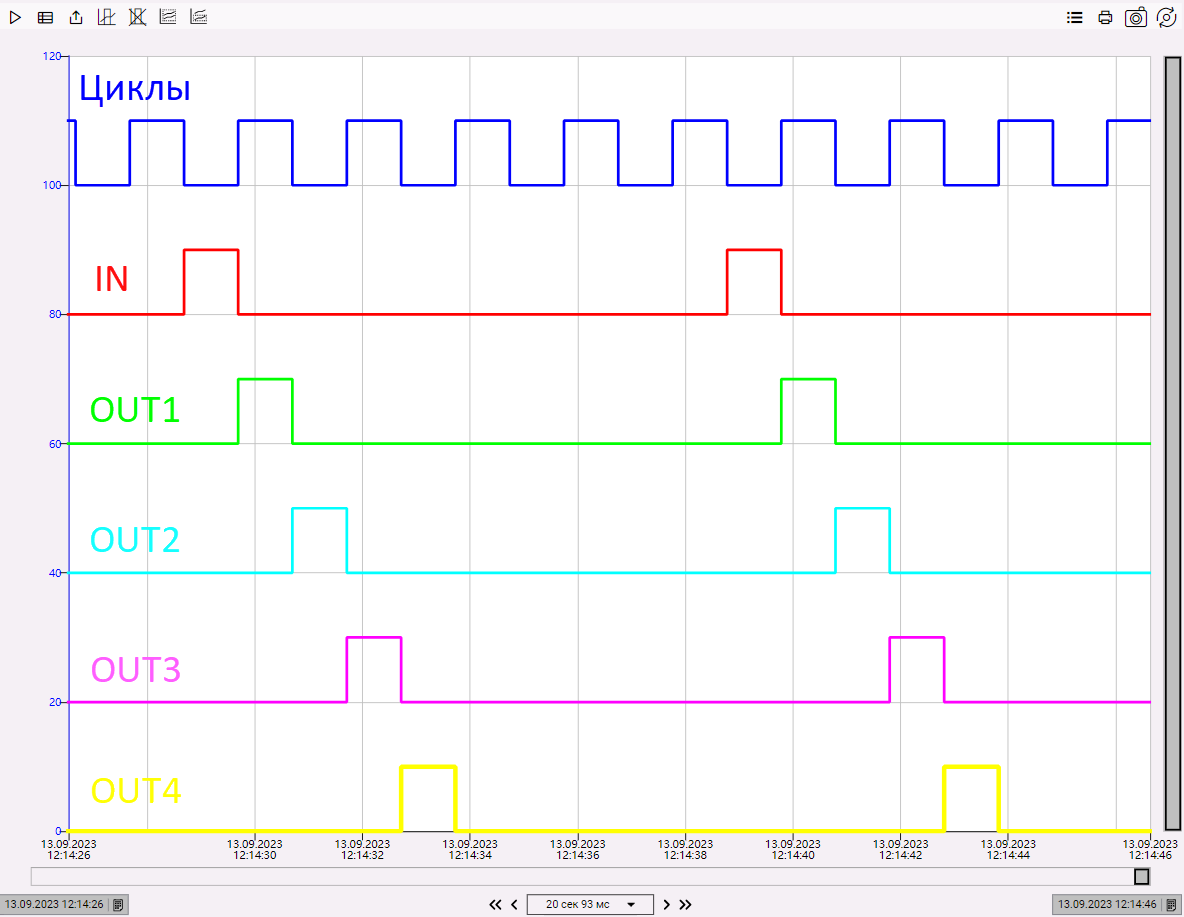The height and width of the screenshot is (917, 1184).
Task: Click the start timestamp 13.09.2023 12:14:26
Action: coord(57,904)
